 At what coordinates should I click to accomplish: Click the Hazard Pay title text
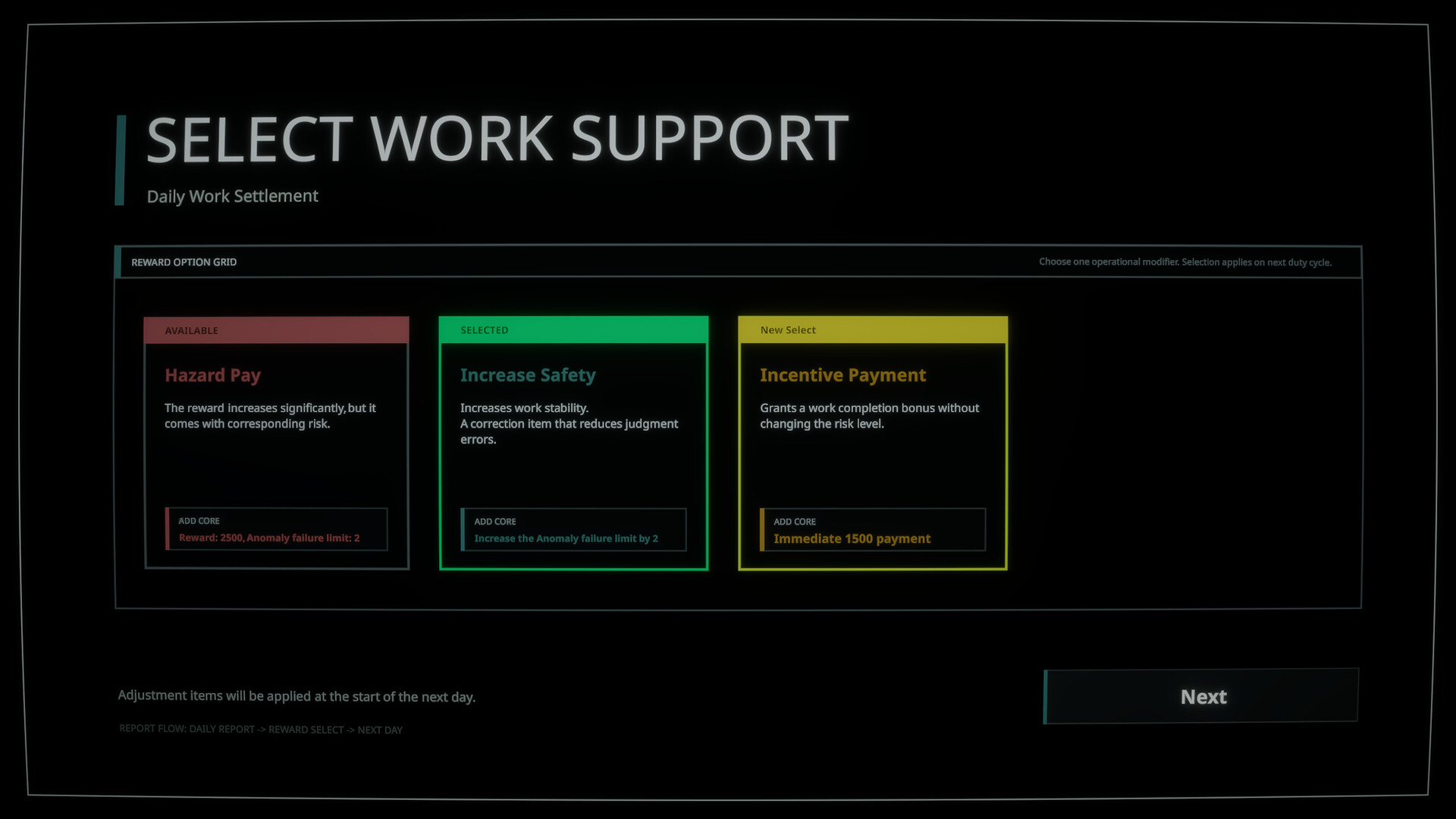pos(213,375)
